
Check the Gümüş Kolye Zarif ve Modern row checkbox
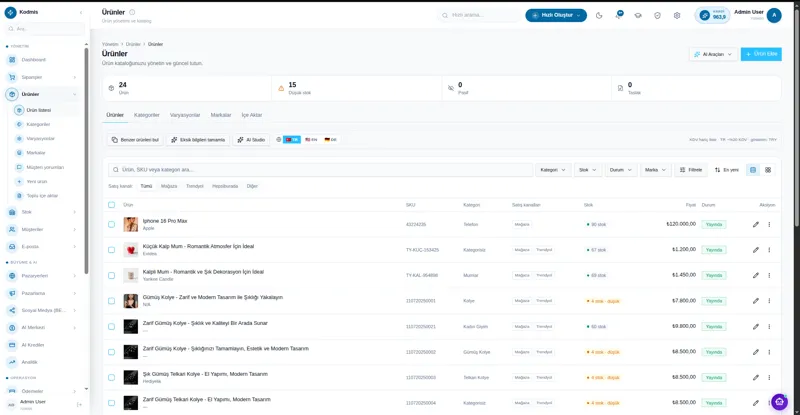pyautogui.click(x=111, y=301)
